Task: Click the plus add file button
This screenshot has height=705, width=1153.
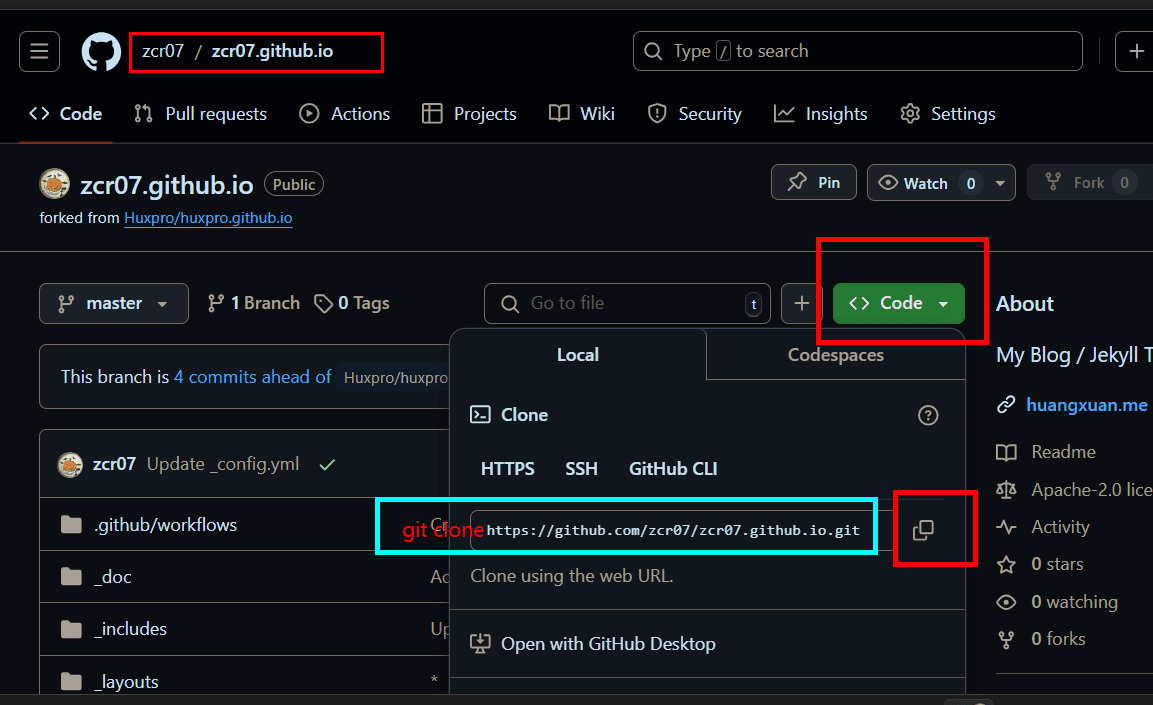Action: [801, 303]
